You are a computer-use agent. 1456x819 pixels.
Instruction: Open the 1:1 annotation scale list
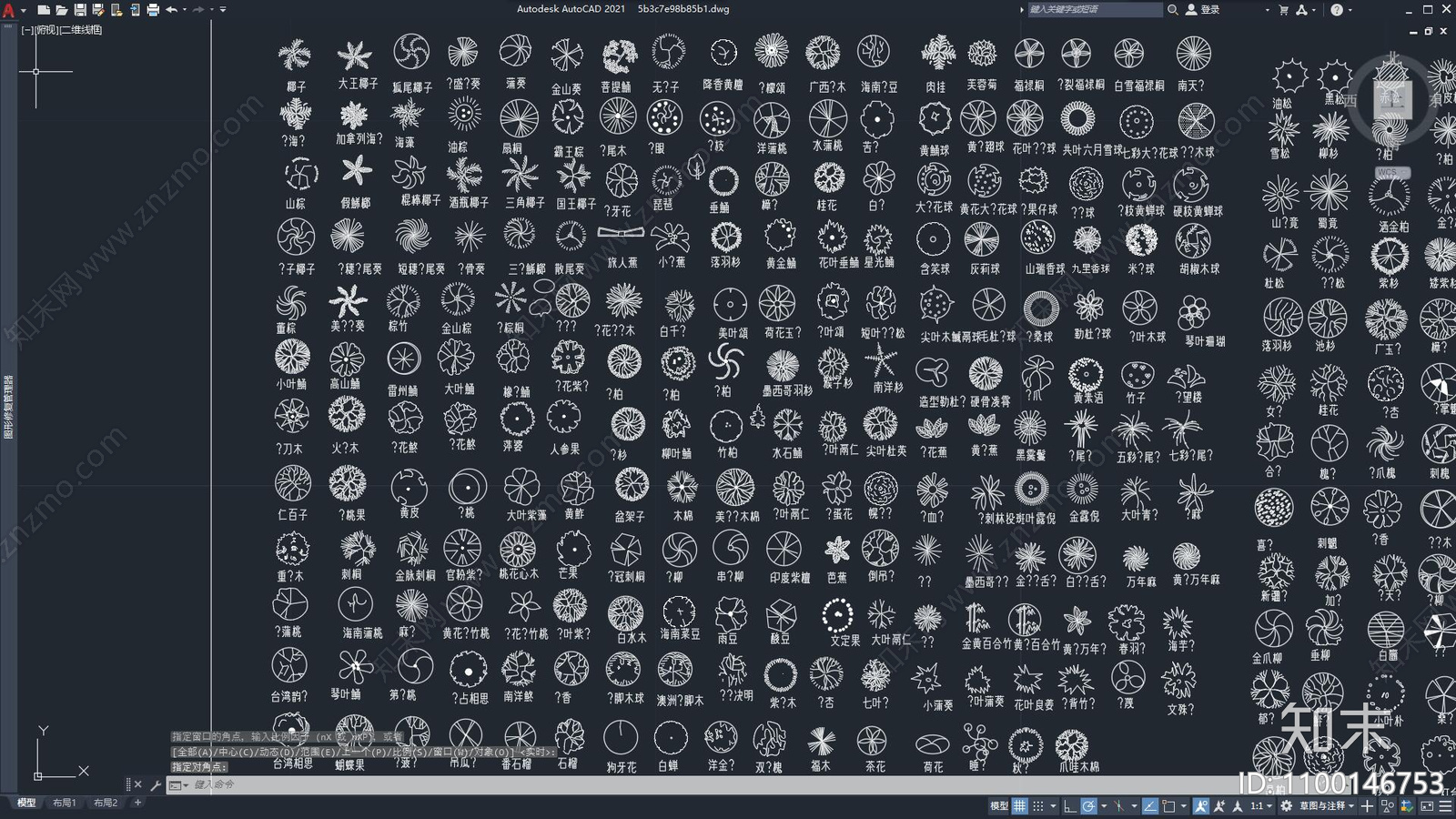1260,806
